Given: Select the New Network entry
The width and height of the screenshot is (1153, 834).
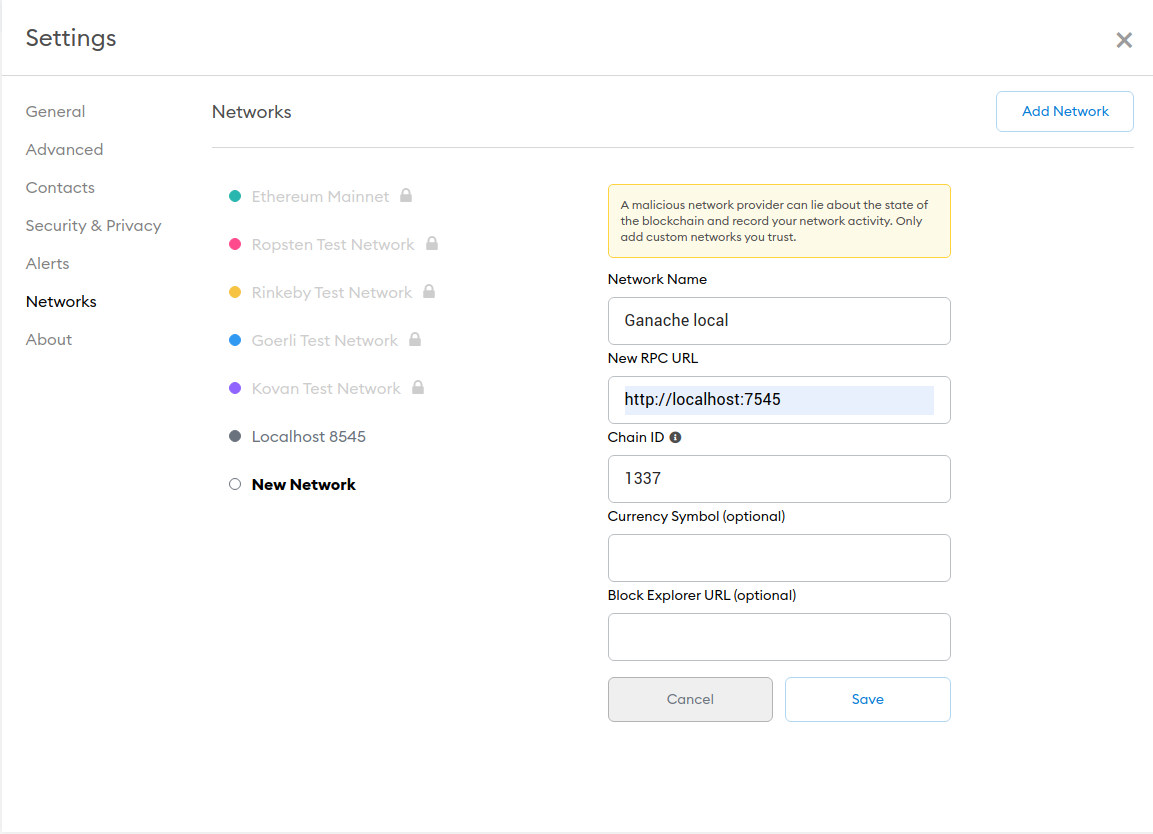Looking at the screenshot, I should coord(304,485).
